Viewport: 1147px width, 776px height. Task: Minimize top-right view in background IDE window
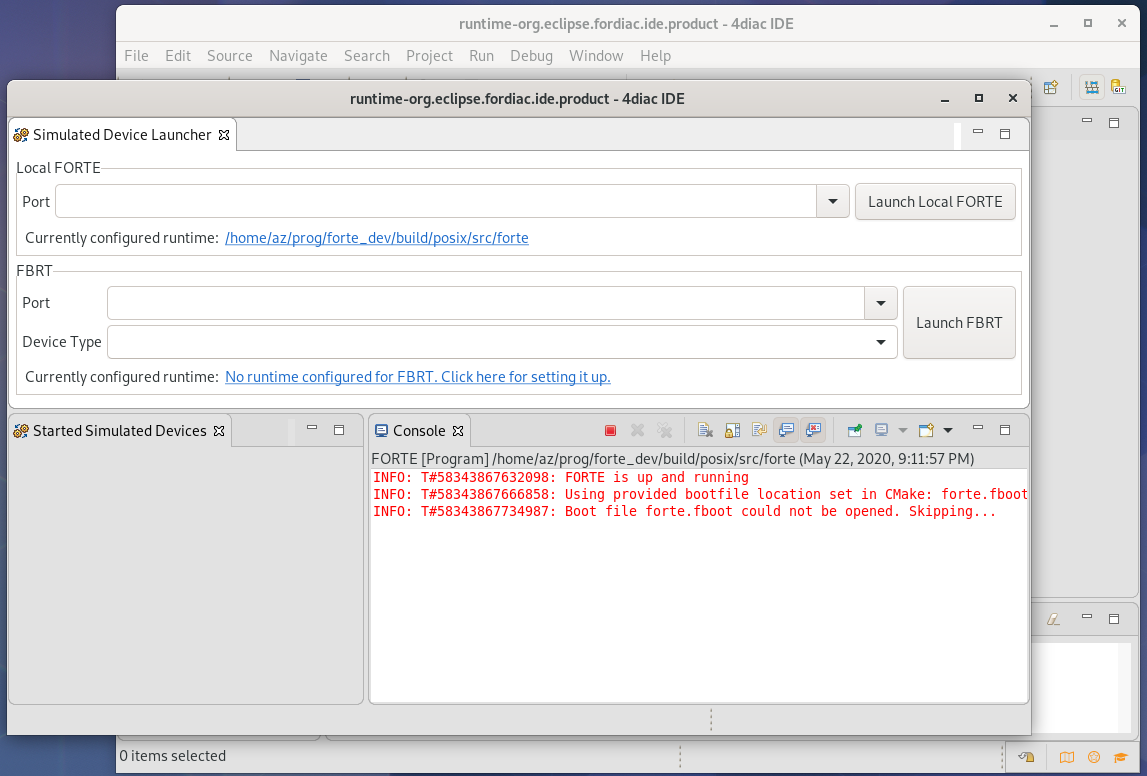tap(1087, 121)
